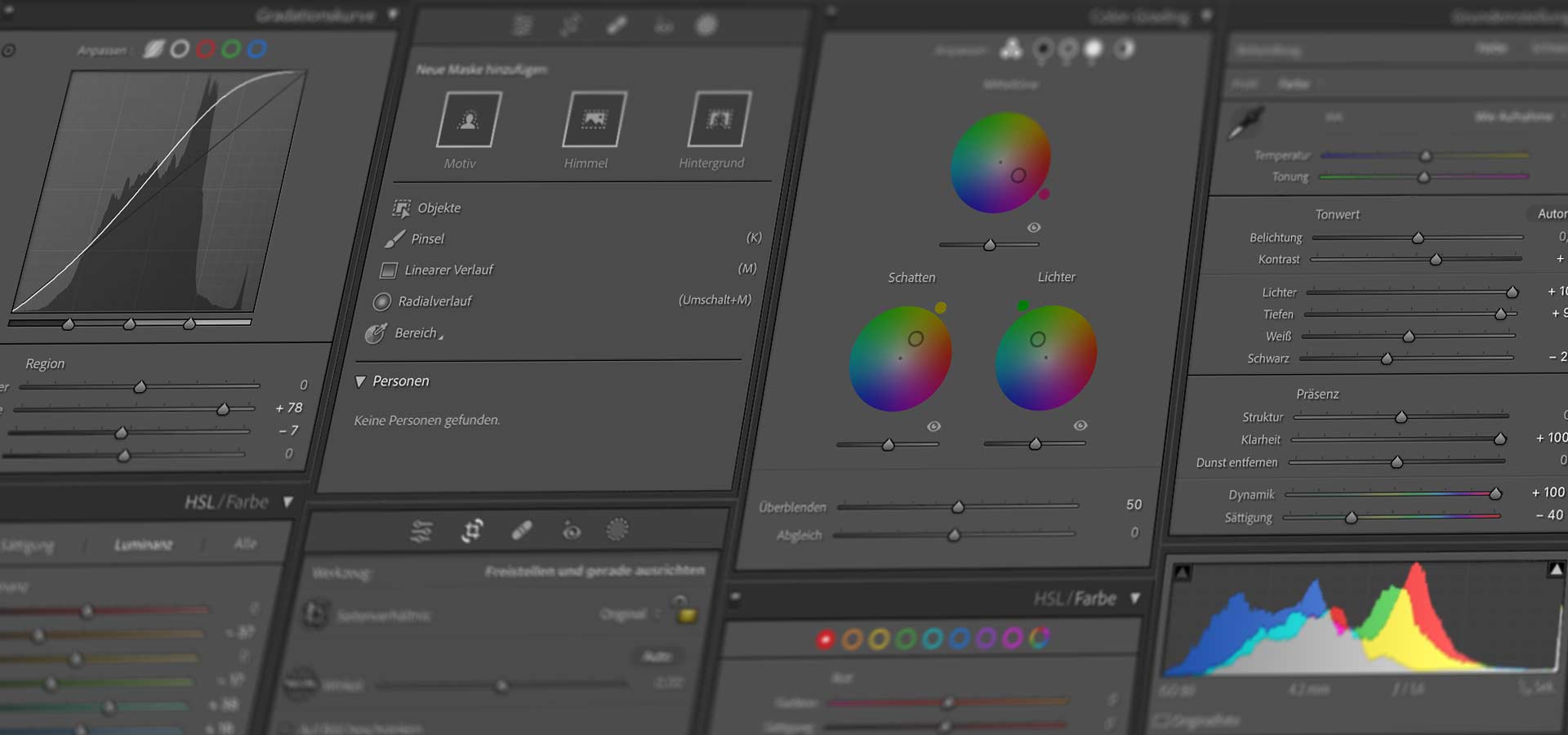Screen dimensions: 1568x735
Task: Select the Motiv masking option
Action: (470, 120)
